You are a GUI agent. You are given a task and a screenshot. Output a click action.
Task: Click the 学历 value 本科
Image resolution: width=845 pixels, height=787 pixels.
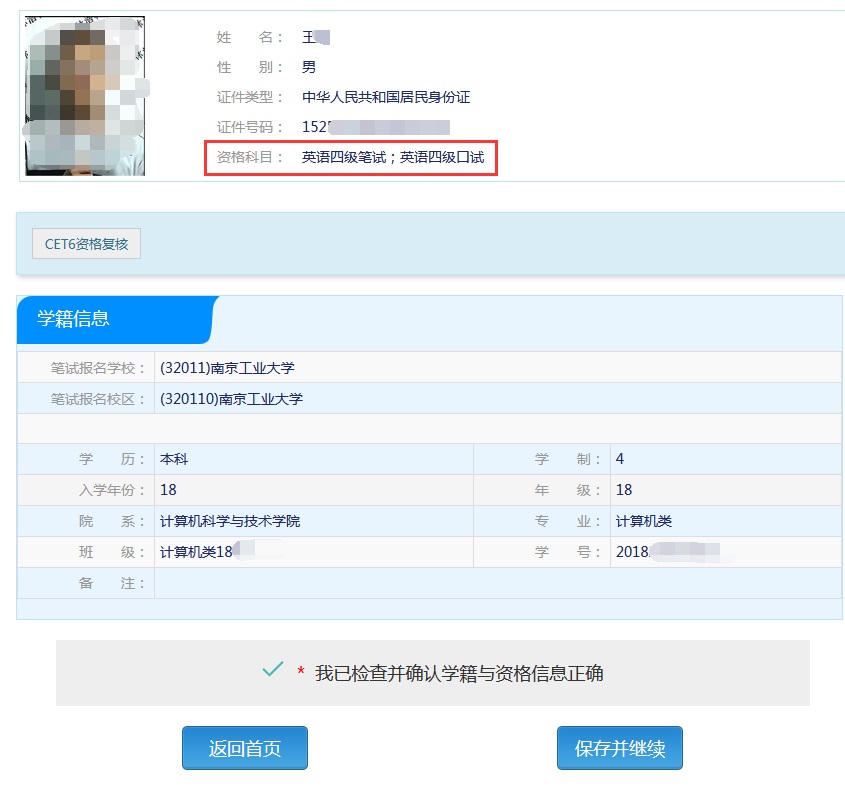point(174,460)
